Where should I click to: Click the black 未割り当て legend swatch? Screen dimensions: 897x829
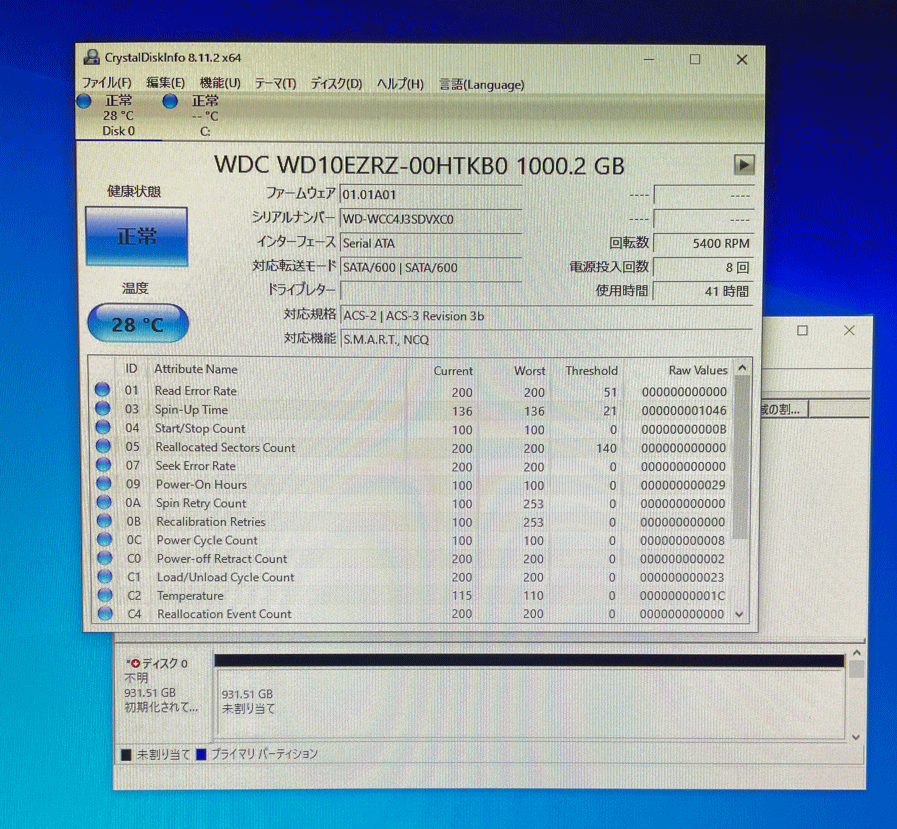(x=128, y=753)
